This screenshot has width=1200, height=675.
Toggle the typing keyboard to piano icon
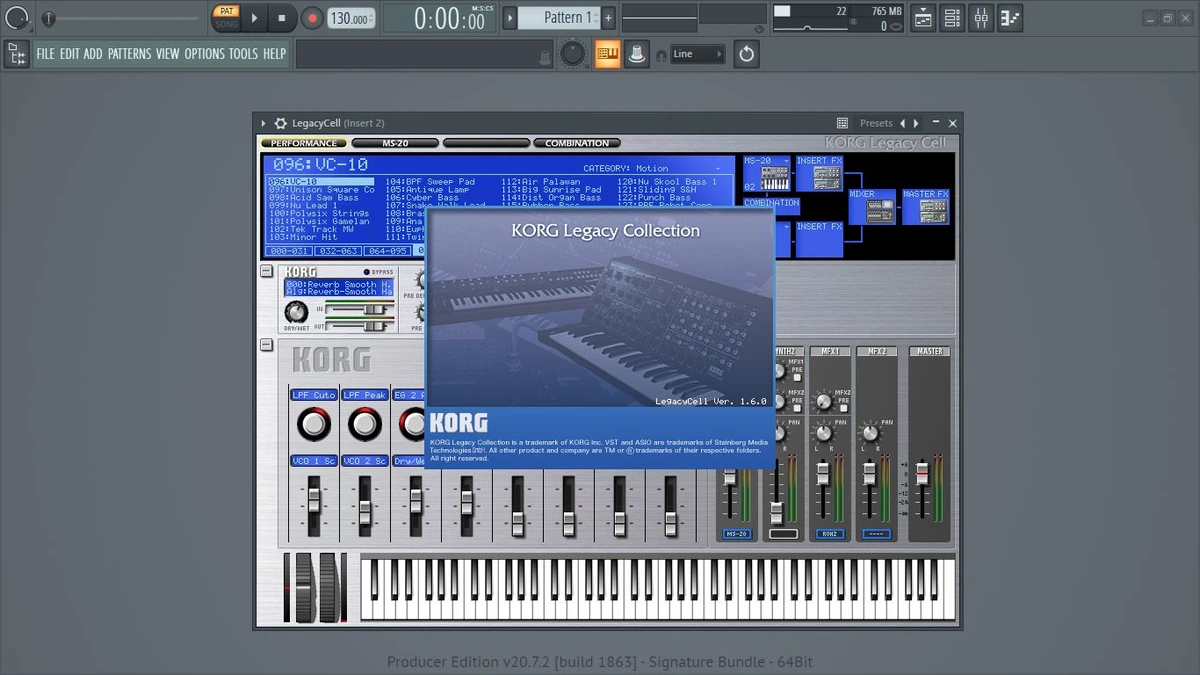coord(607,54)
